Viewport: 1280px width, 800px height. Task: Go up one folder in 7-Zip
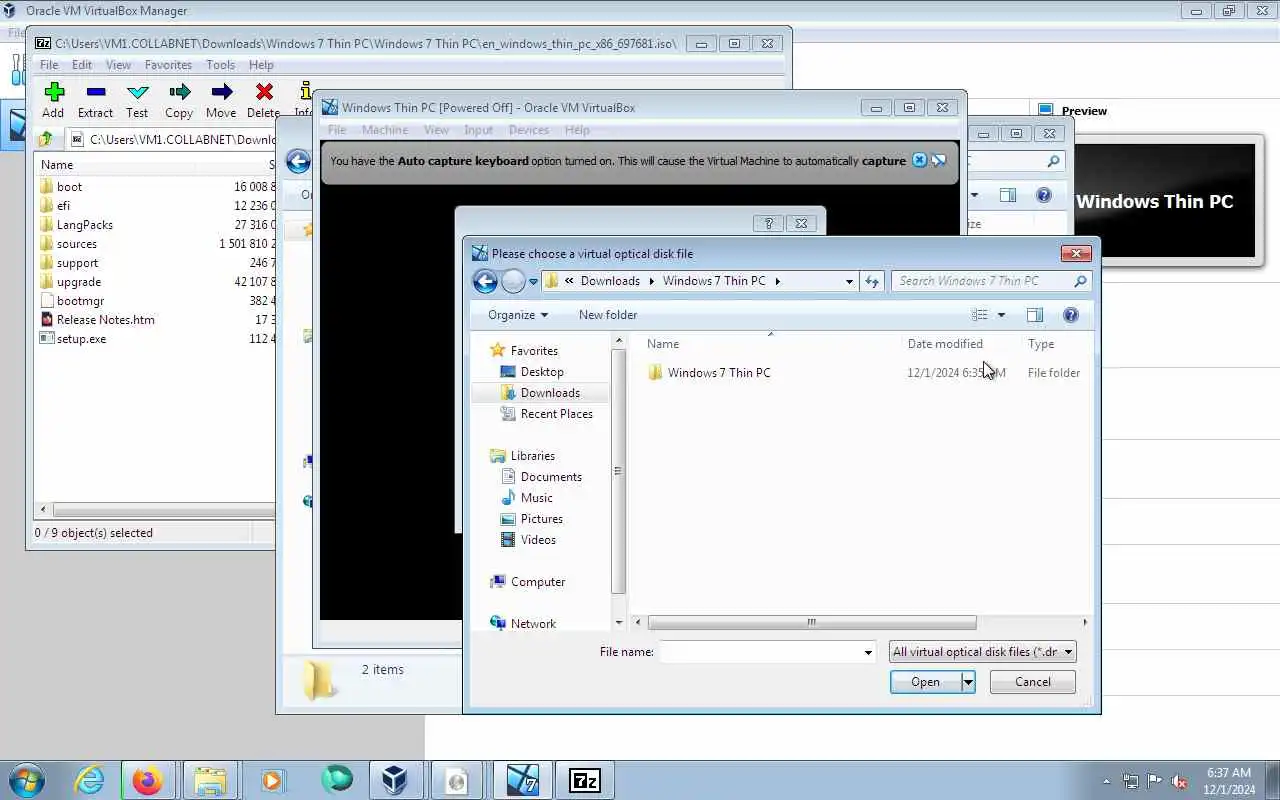coord(46,139)
